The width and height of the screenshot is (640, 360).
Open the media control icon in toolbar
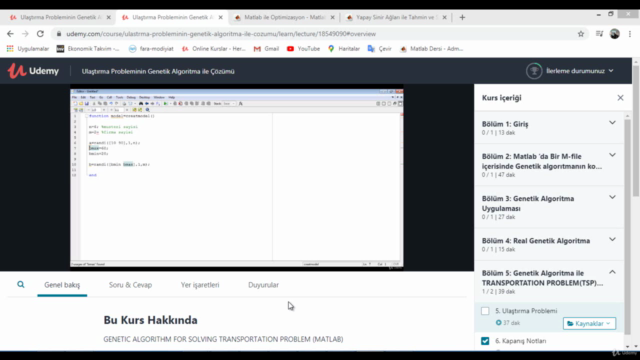(599, 34)
